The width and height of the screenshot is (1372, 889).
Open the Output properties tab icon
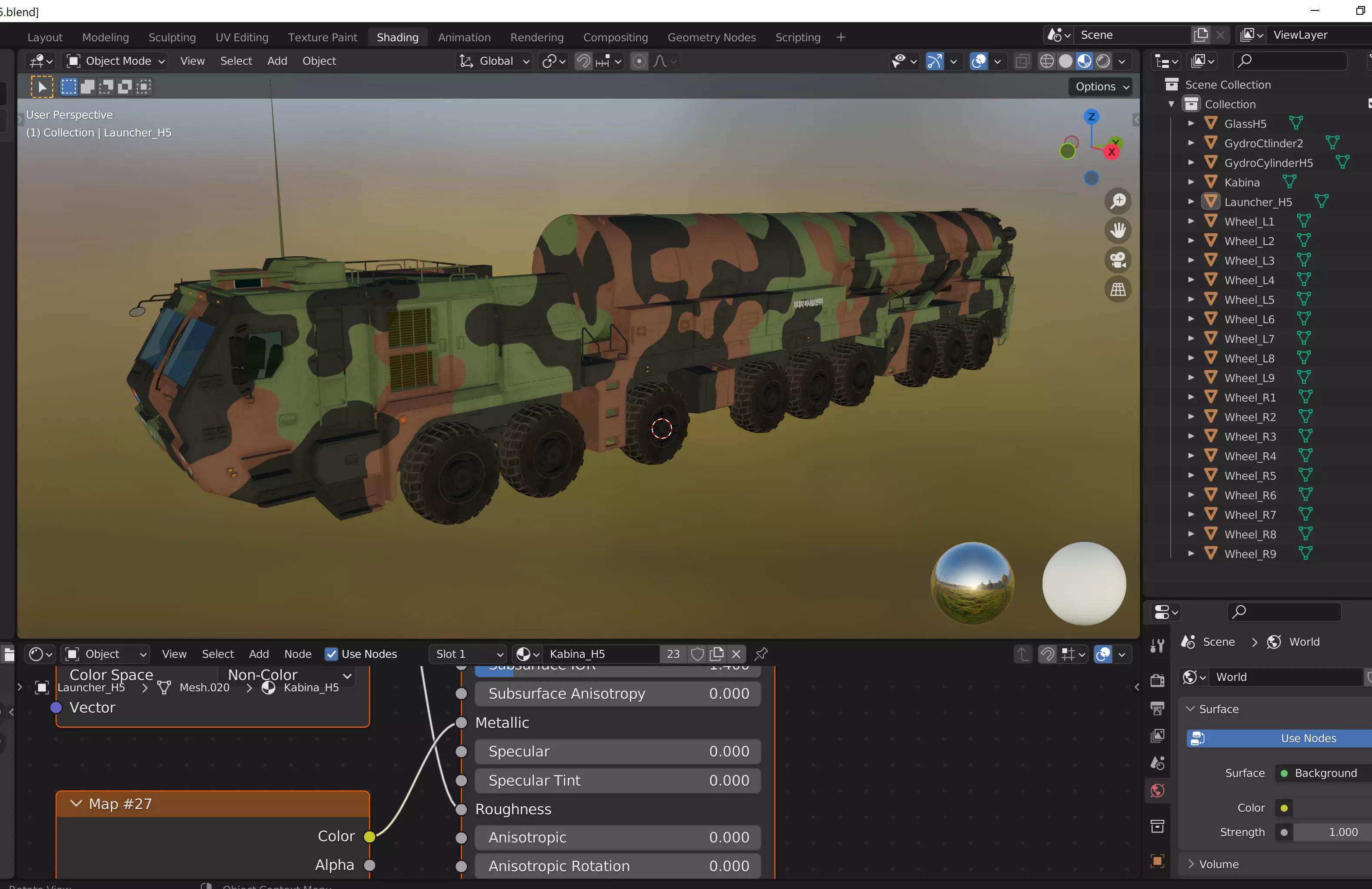click(1157, 708)
